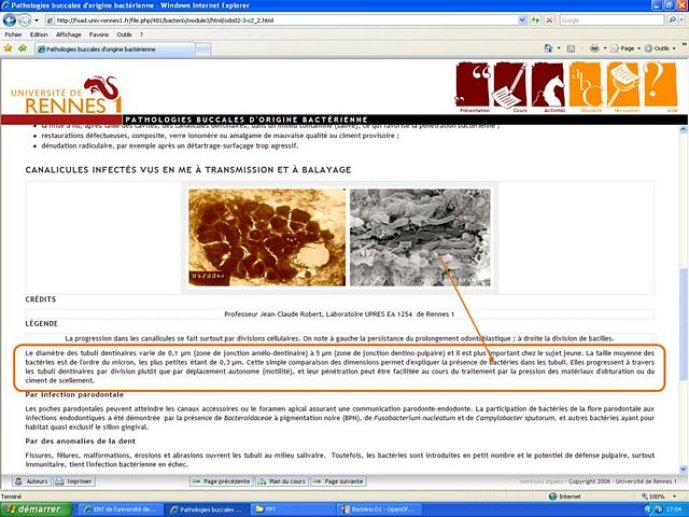Expand the Home button dropdown arrow

558,48
